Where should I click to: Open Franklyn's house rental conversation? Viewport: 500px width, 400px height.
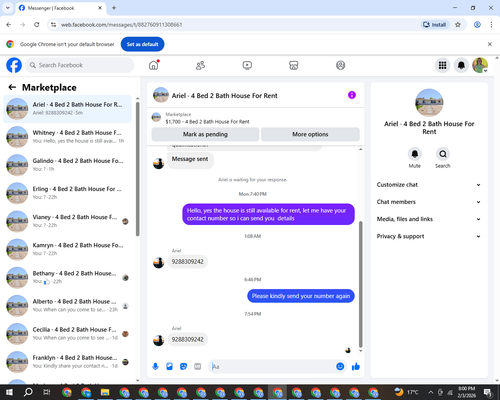[x=68, y=362]
